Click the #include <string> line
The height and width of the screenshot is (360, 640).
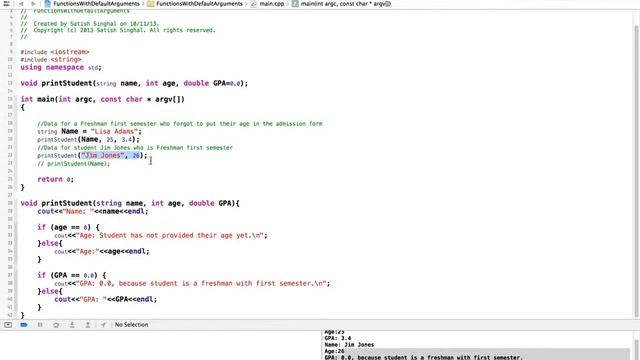(x=51, y=60)
